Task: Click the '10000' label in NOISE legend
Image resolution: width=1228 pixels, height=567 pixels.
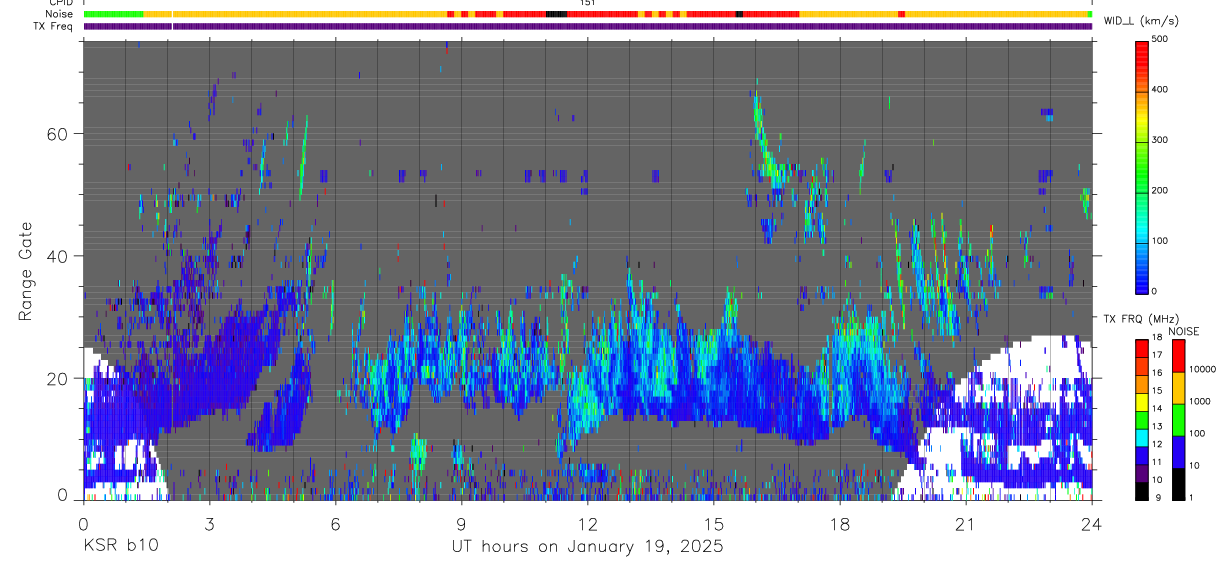Action: tap(1202, 370)
